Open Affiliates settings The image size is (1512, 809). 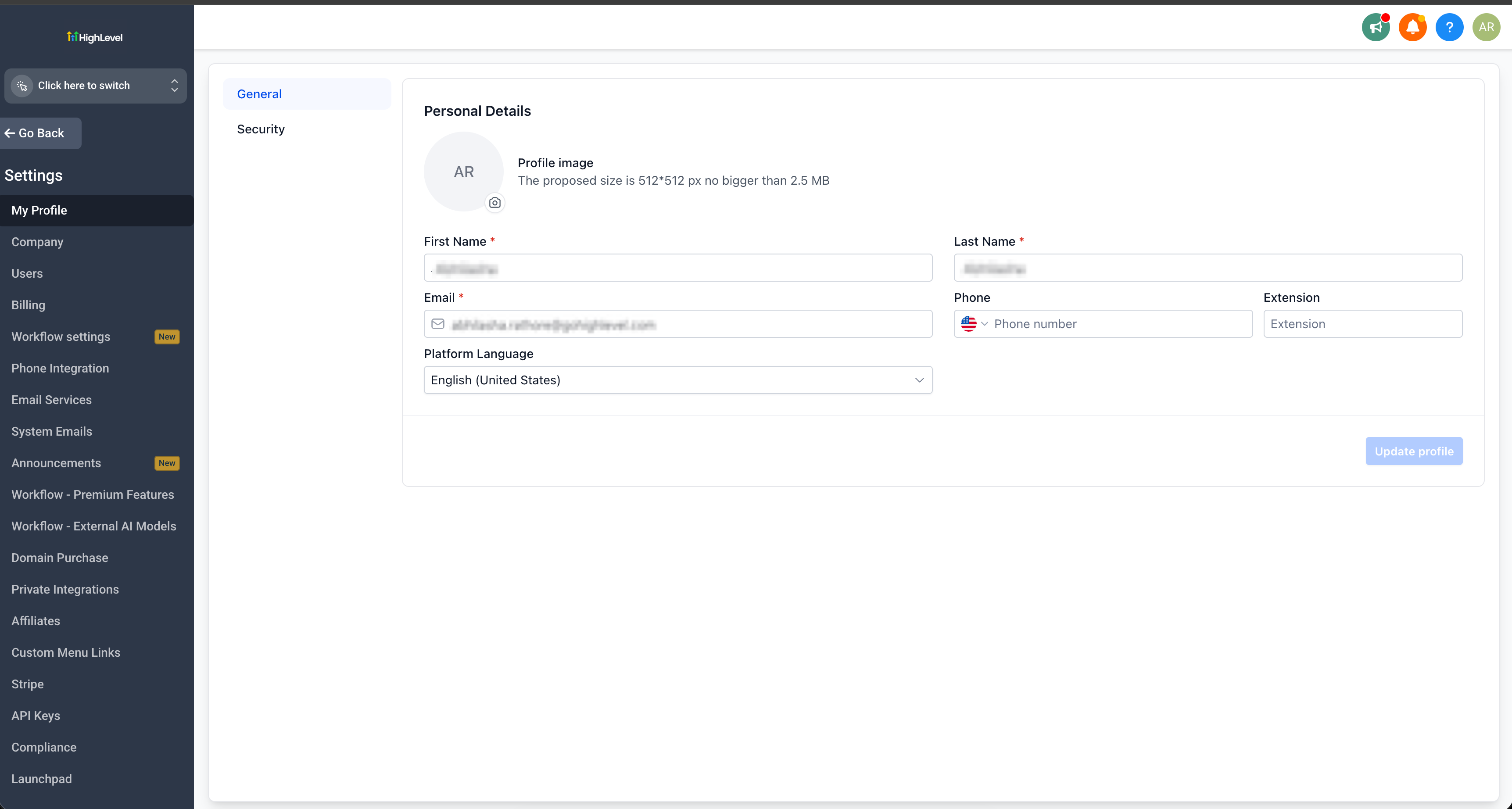click(x=97, y=621)
